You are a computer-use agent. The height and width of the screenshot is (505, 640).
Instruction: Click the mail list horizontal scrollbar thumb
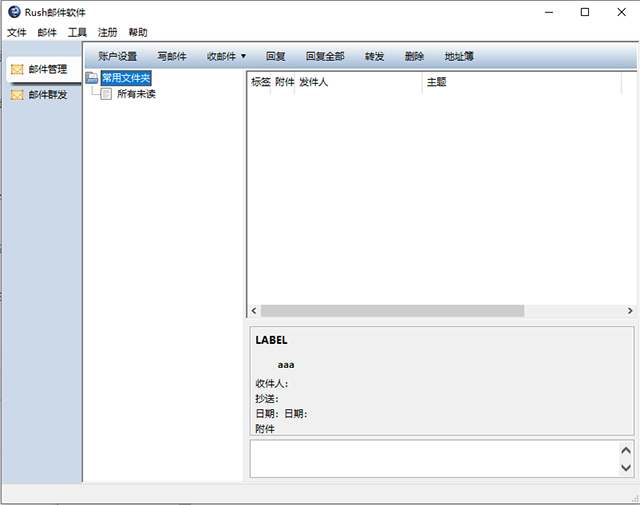click(x=392, y=311)
